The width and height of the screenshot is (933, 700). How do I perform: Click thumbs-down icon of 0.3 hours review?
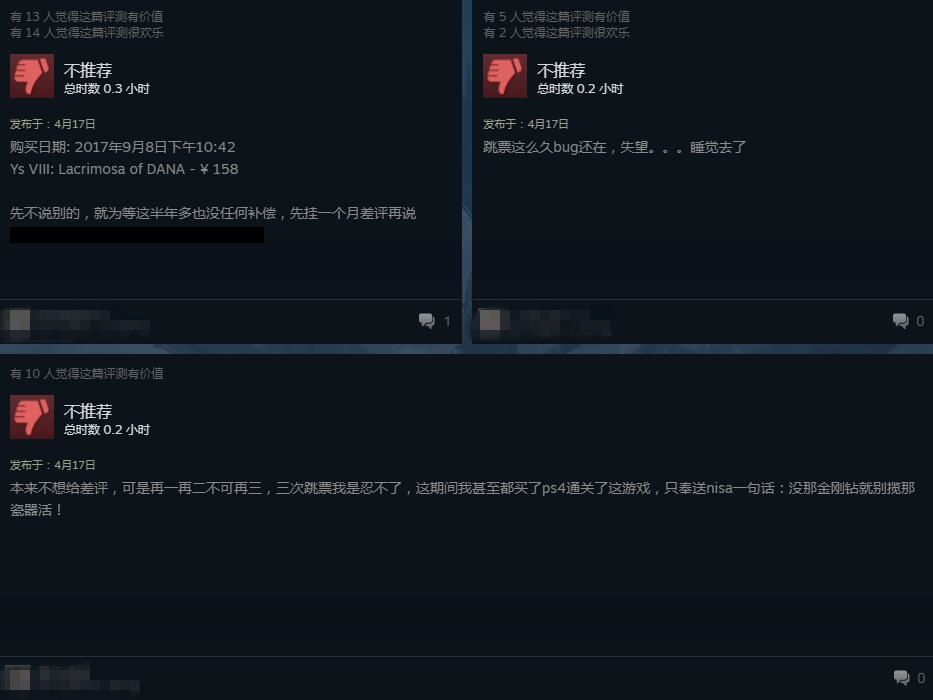(x=32, y=76)
